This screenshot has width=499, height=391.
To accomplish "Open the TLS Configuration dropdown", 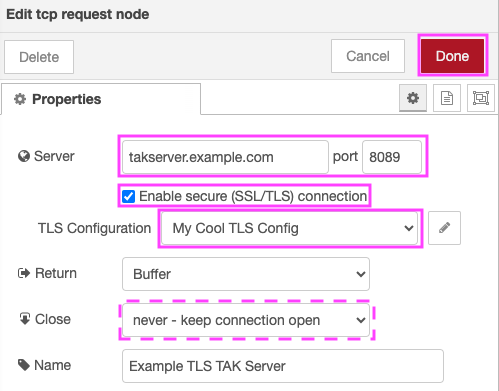I will (x=289, y=228).
